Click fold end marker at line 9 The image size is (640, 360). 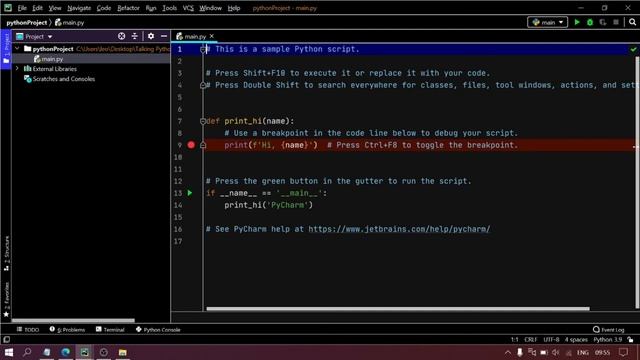click(x=203, y=145)
